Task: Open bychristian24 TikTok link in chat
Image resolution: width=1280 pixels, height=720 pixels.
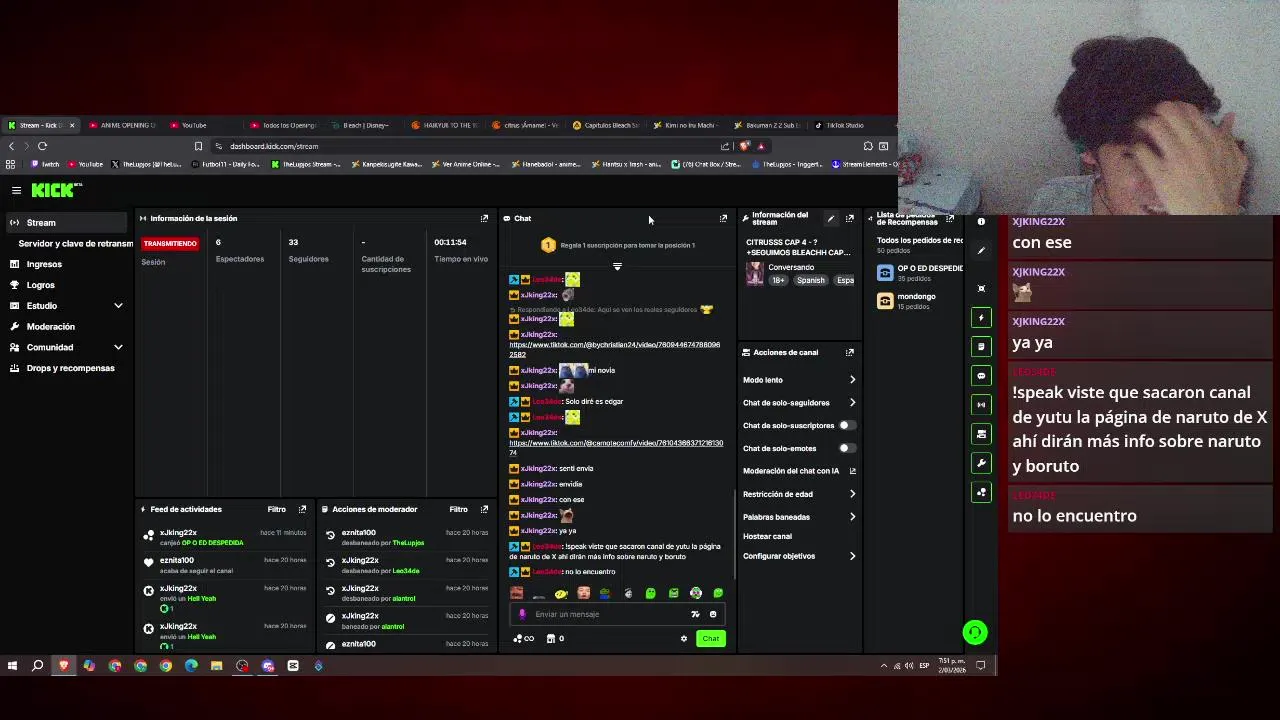Action: point(614,349)
